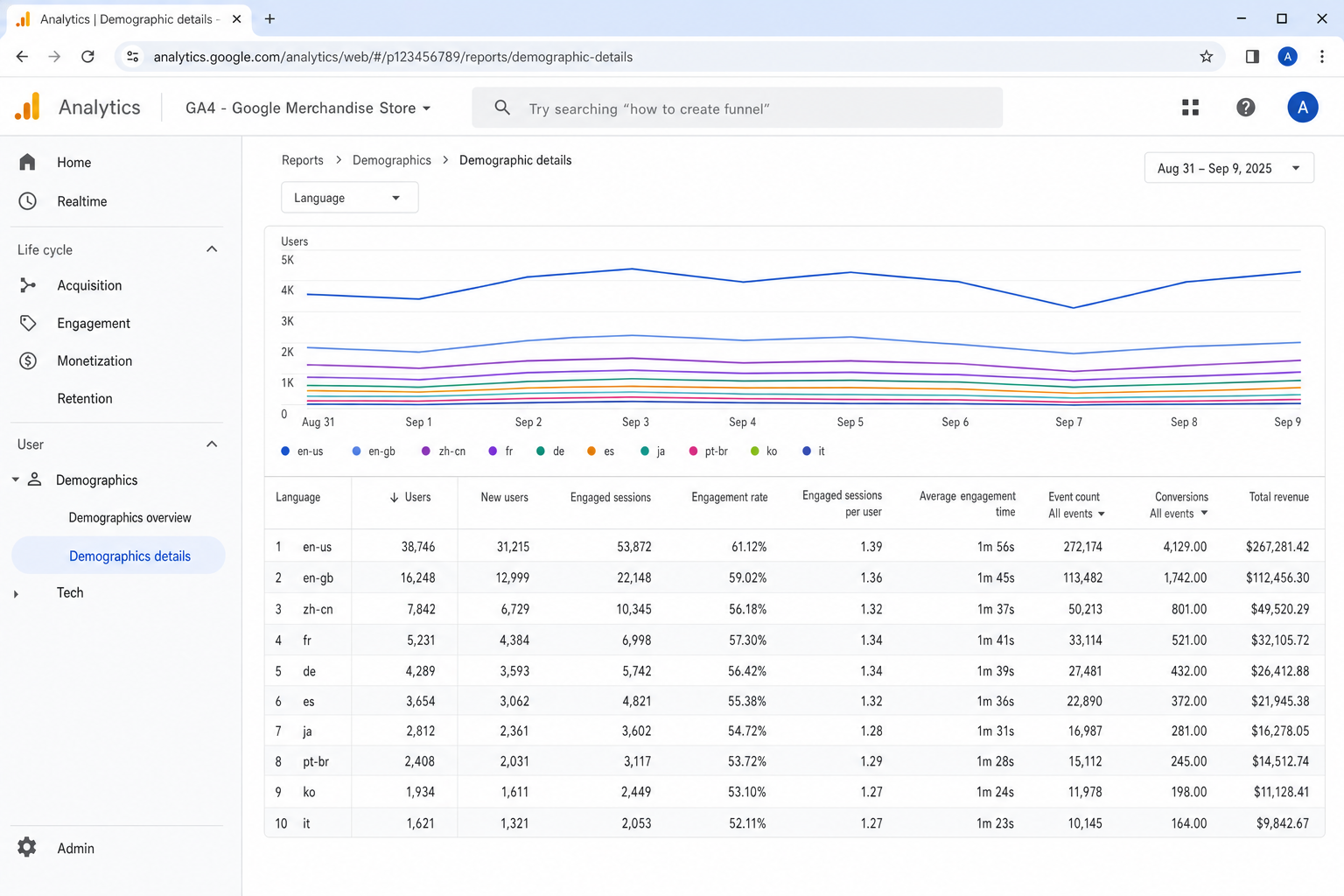Click the en-us row language cell
The image size is (1344, 896).
(x=318, y=547)
